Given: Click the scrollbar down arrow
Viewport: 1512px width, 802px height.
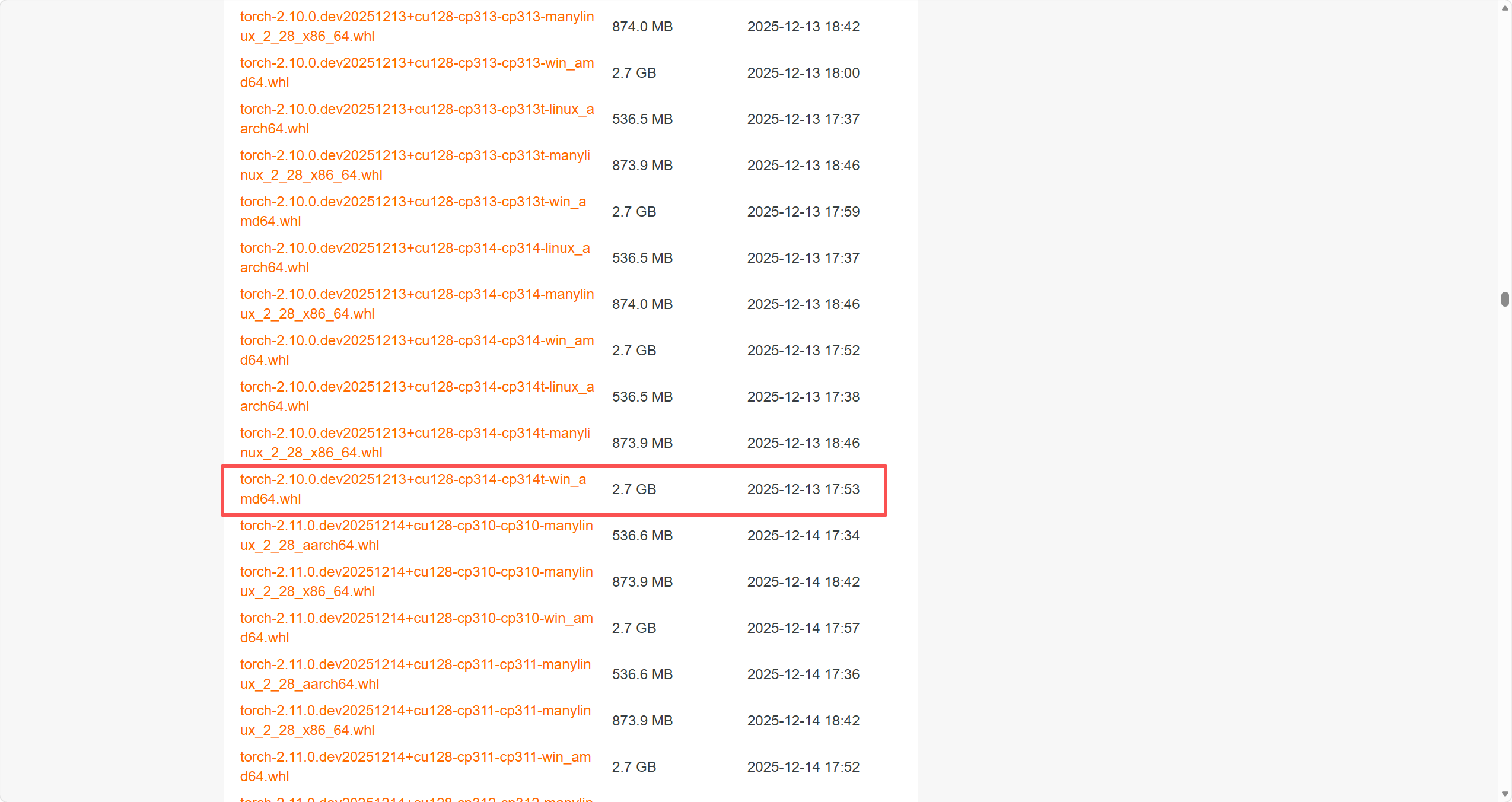Looking at the screenshot, I should 1505,794.
